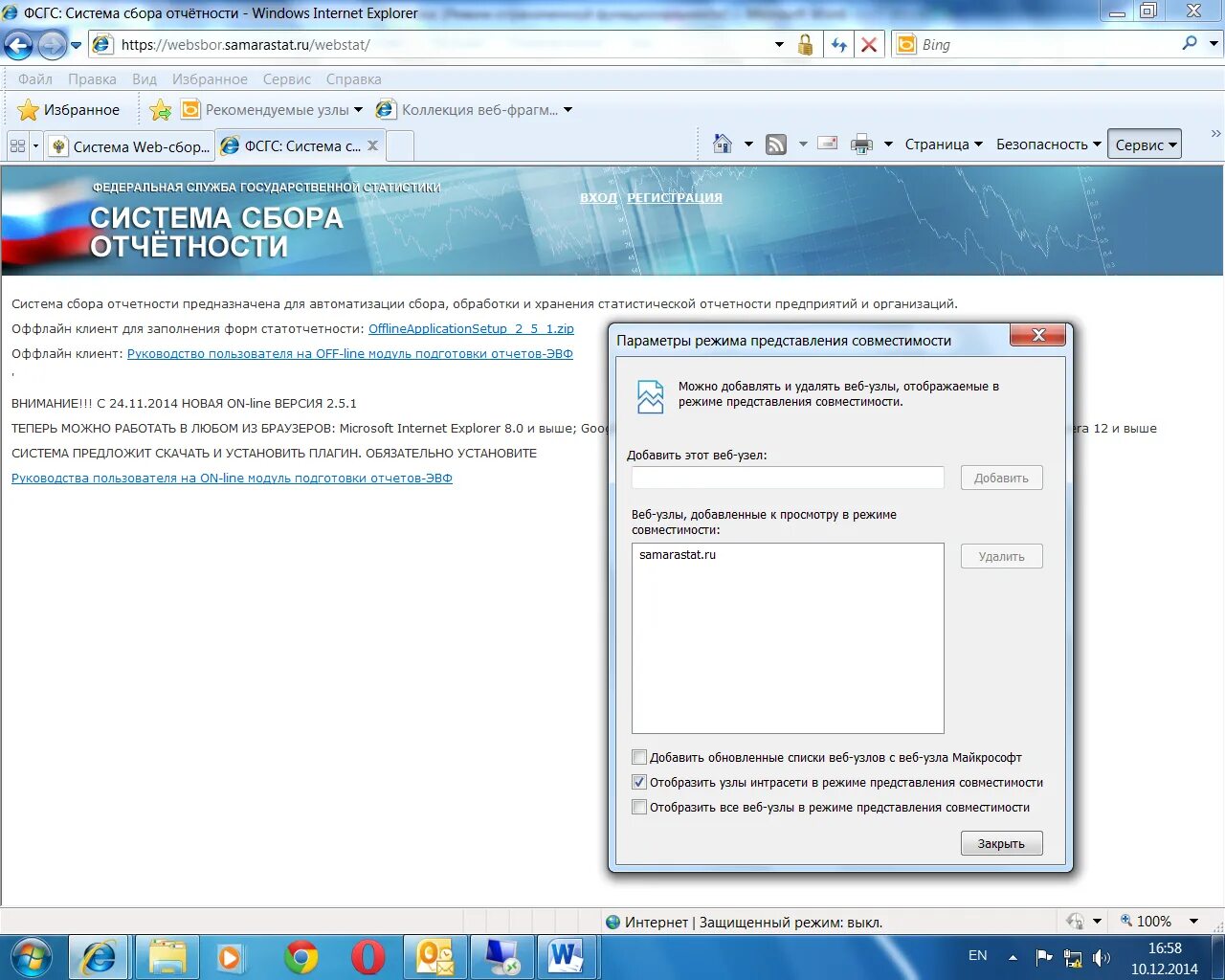The width and height of the screenshot is (1225, 980).
Task: Print page using the printer icon
Action: 861,145
